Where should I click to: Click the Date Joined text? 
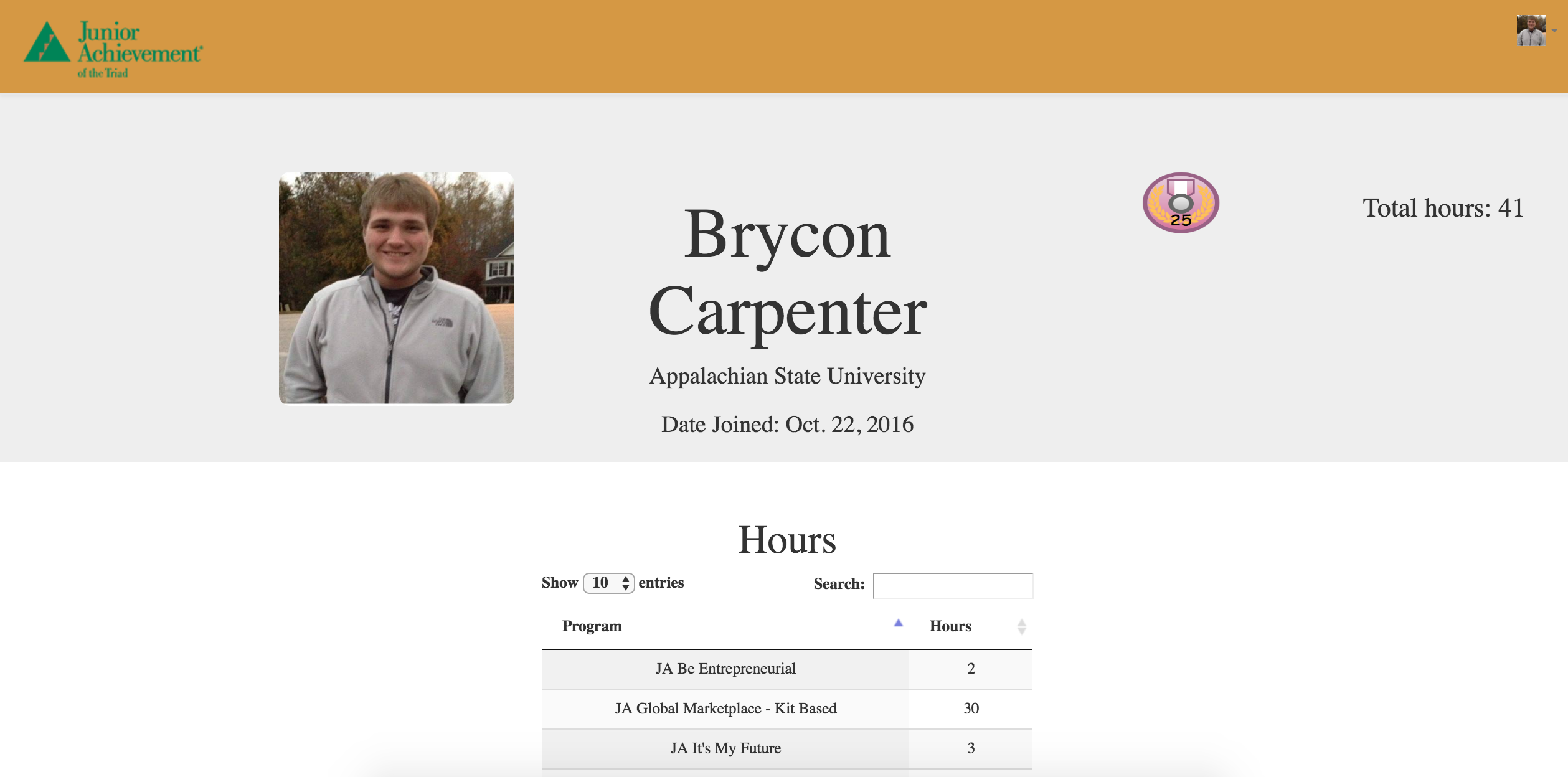pos(787,425)
